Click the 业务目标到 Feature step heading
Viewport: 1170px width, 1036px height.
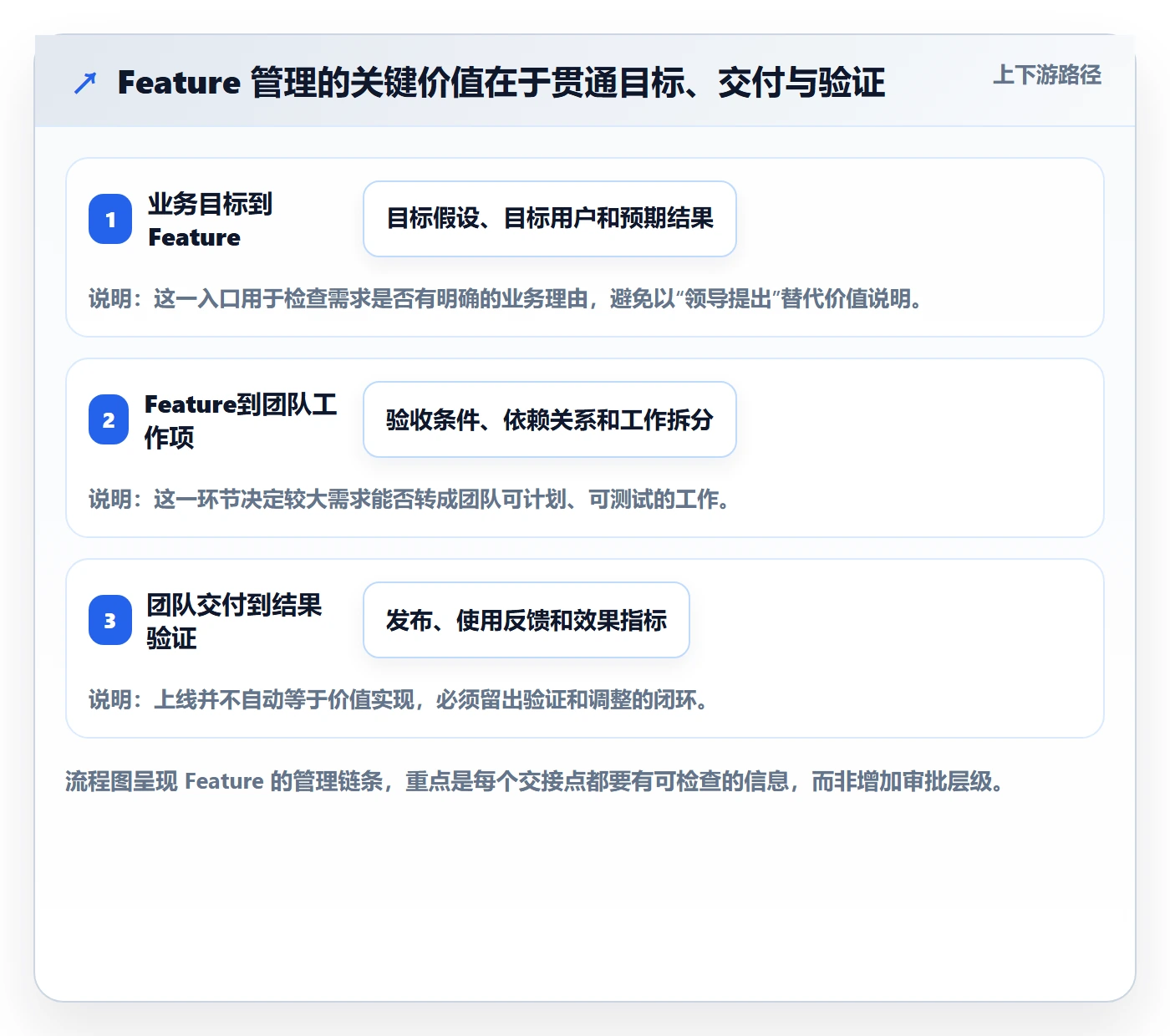pyautogui.click(x=211, y=220)
